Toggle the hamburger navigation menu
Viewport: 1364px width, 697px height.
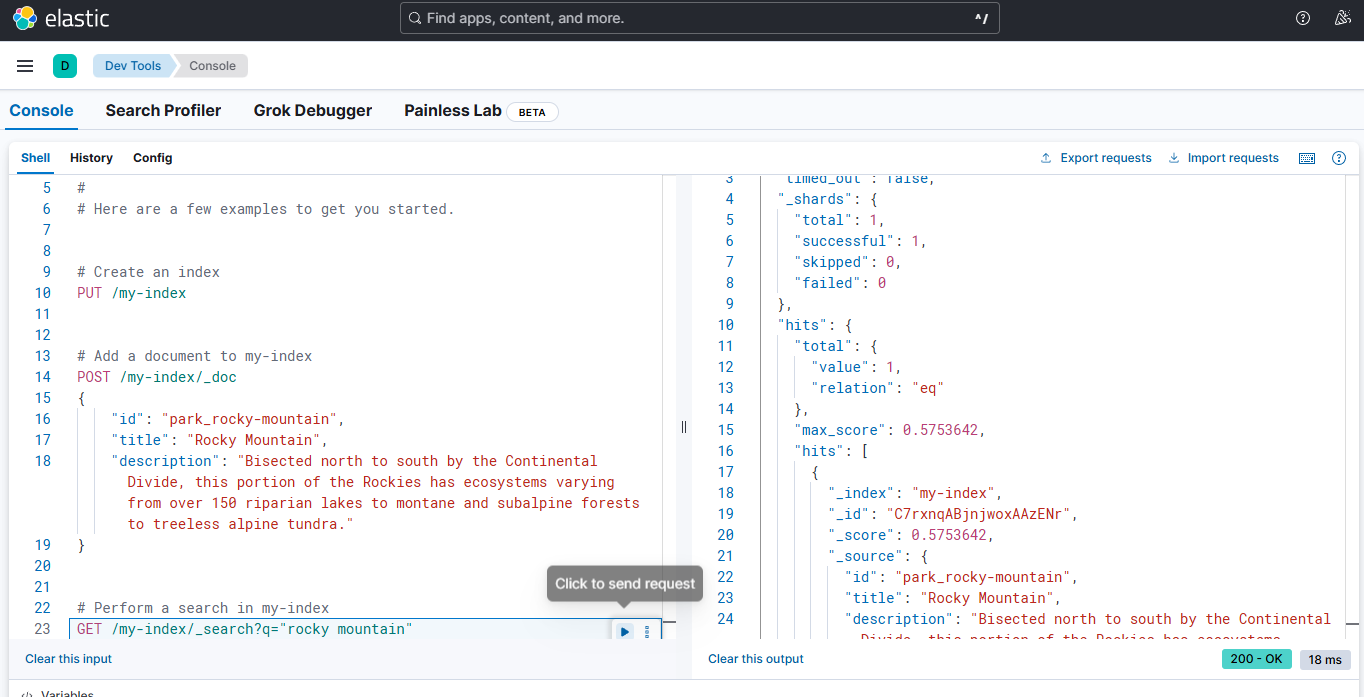pos(25,66)
